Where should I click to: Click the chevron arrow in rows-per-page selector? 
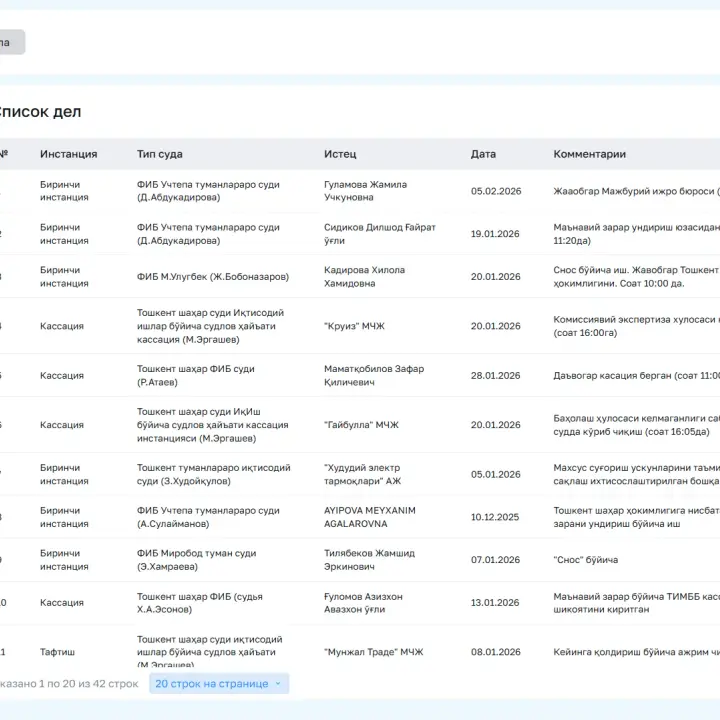click(278, 684)
